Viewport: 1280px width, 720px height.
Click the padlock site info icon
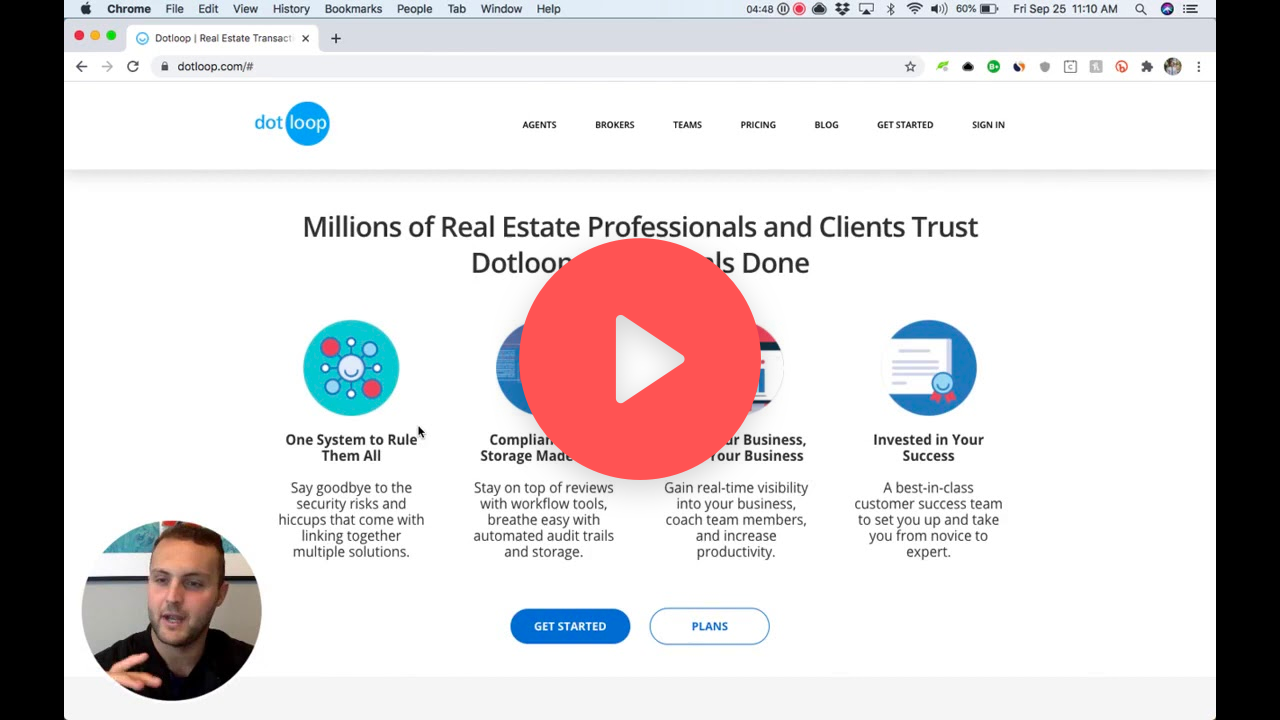pos(165,67)
